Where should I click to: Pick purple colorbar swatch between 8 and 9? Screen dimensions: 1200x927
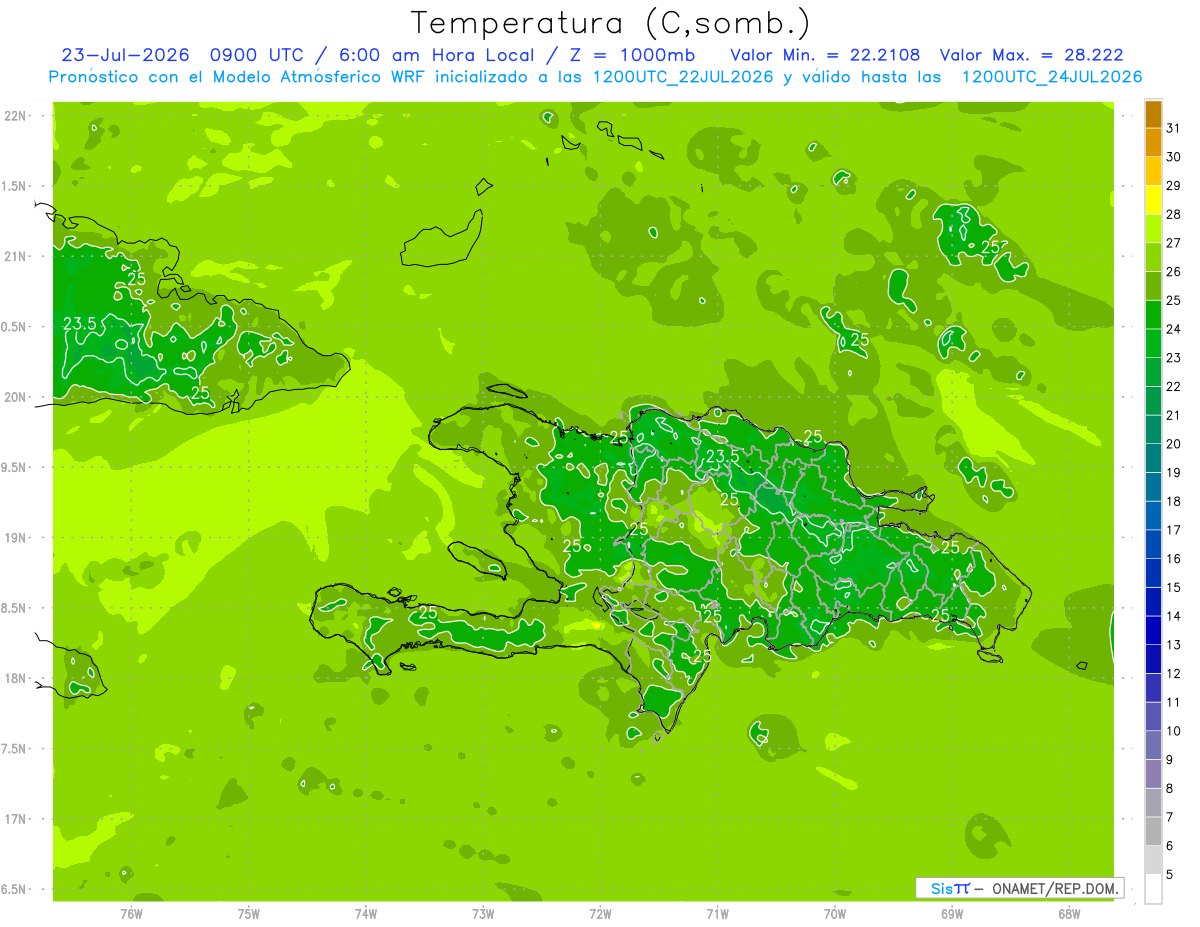pos(1153,775)
